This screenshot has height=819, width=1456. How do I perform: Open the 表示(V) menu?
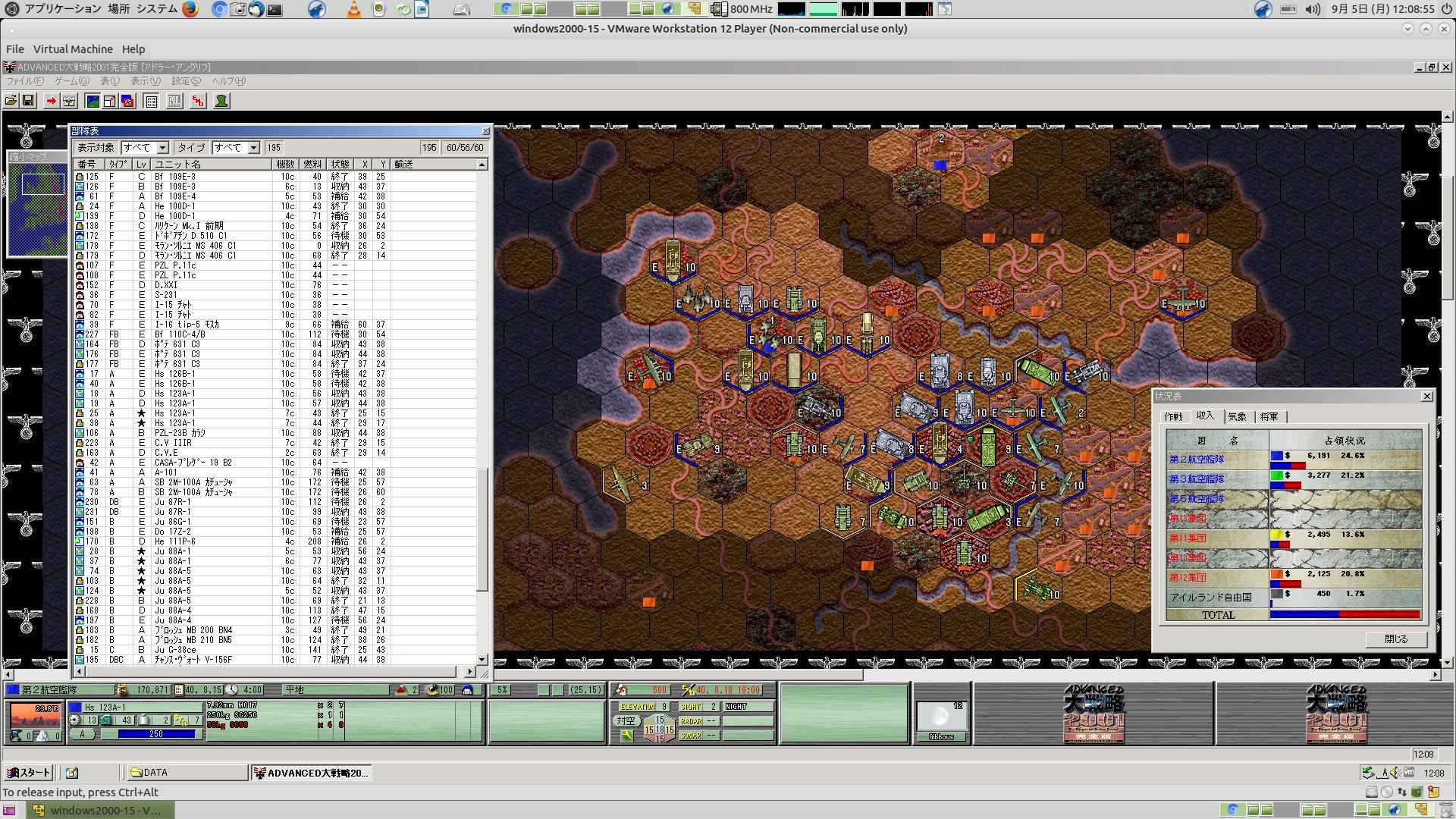pyautogui.click(x=146, y=81)
